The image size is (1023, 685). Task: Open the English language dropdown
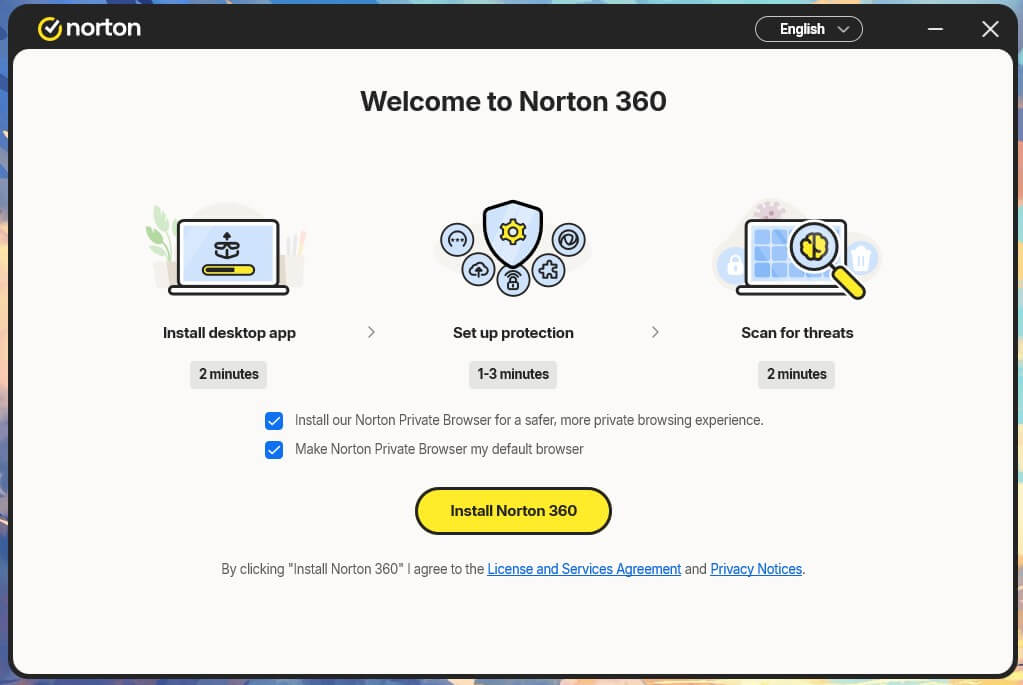[808, 29]
